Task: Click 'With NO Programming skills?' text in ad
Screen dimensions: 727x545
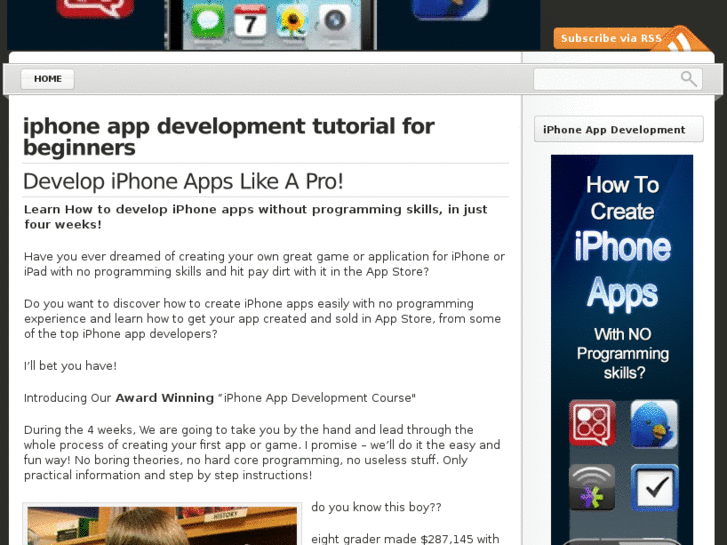Action: pos(623,353)
